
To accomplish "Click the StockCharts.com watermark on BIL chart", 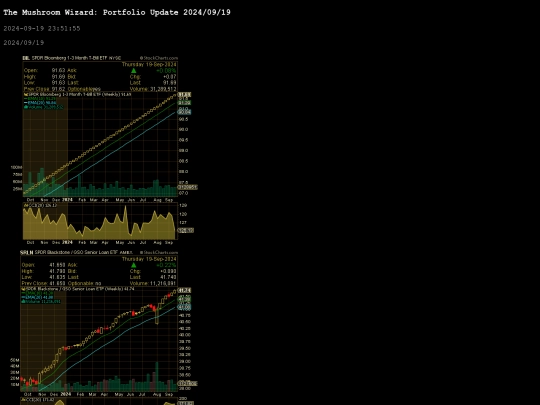I will tap(159, 58).
